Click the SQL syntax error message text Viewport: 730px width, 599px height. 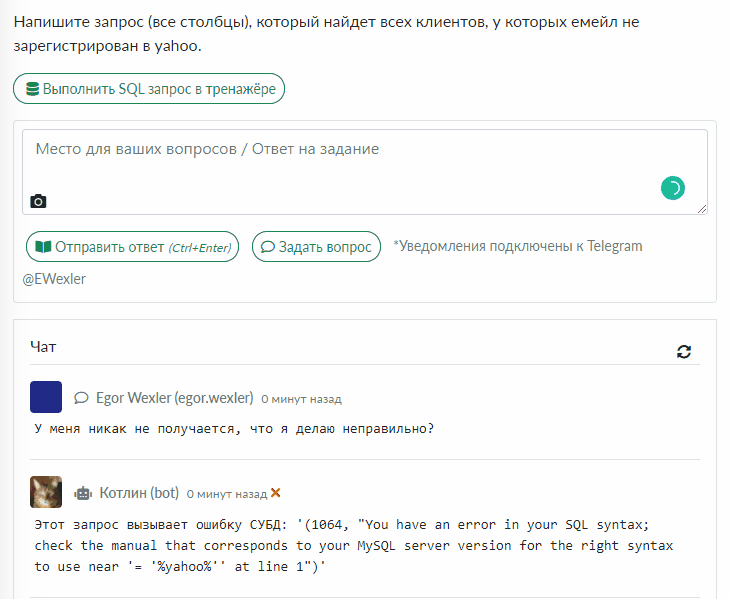point(353,546)
